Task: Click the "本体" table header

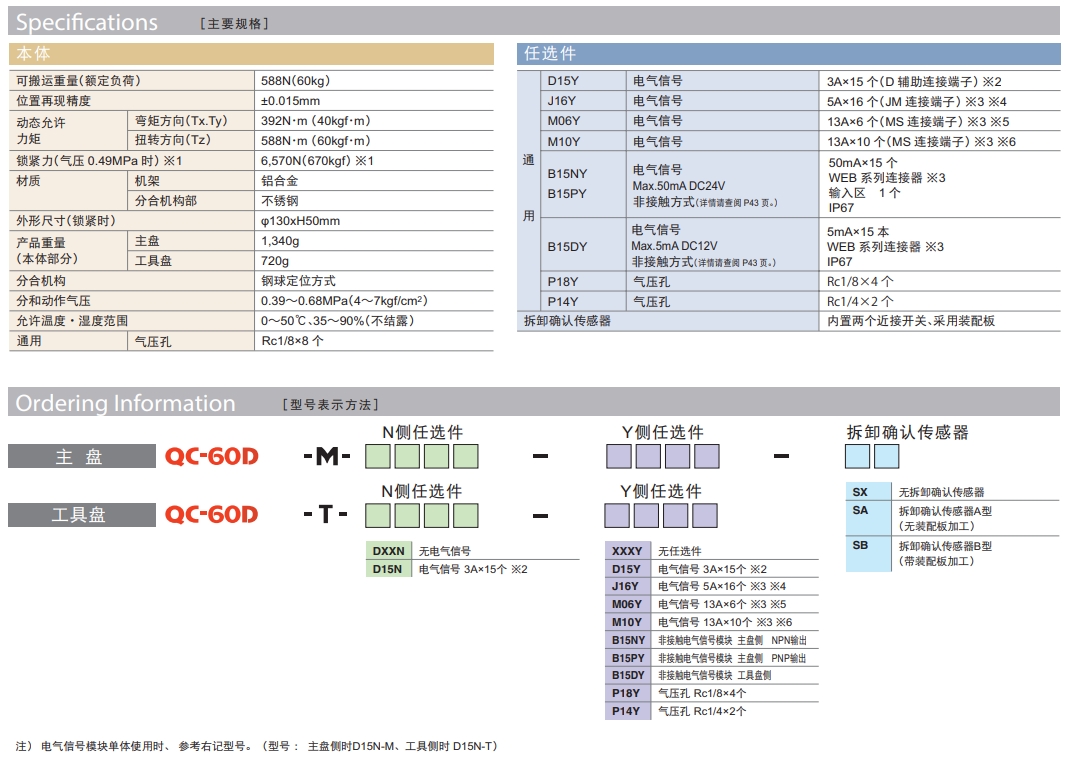Action: 33,54
